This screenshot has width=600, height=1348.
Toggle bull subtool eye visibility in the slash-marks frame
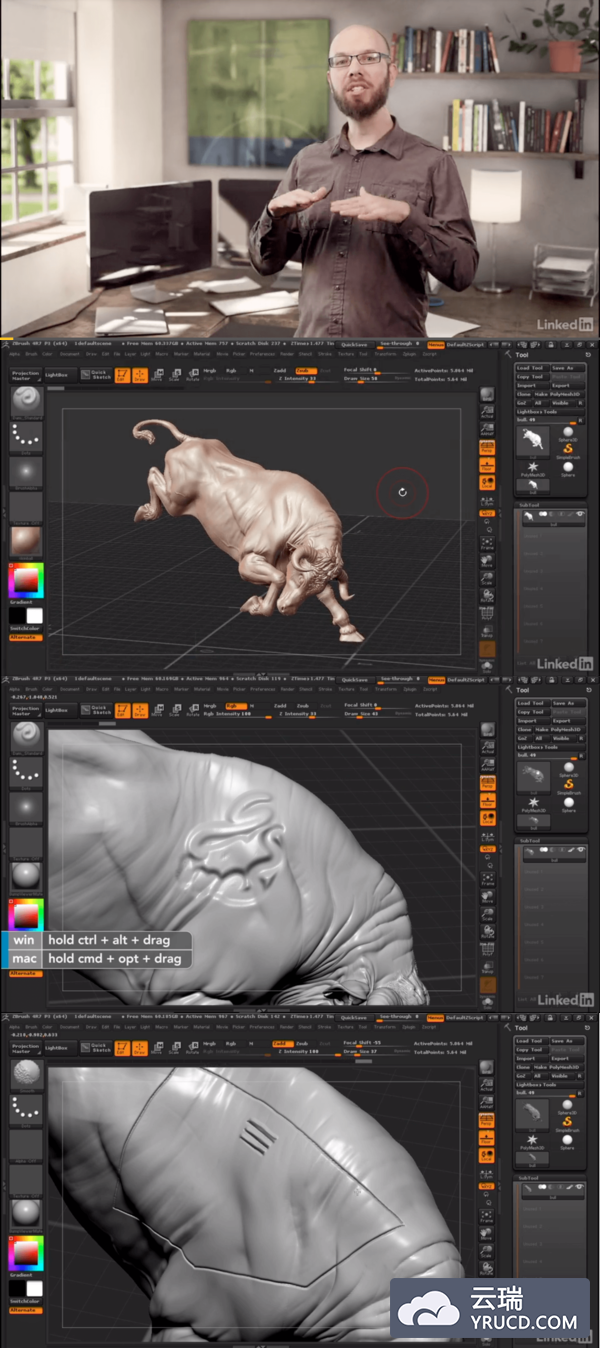point(579,1186)
